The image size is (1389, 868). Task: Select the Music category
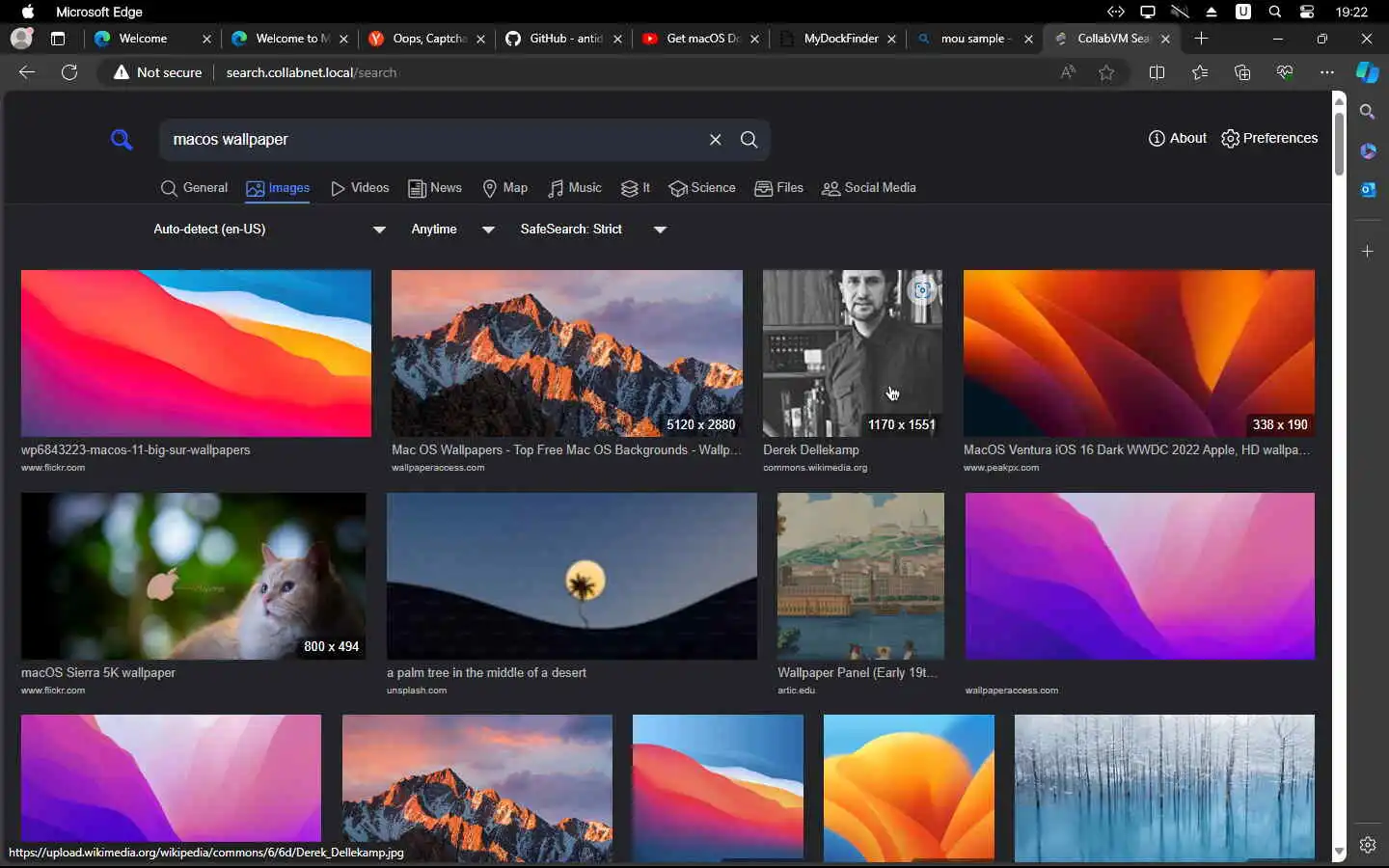575,188
